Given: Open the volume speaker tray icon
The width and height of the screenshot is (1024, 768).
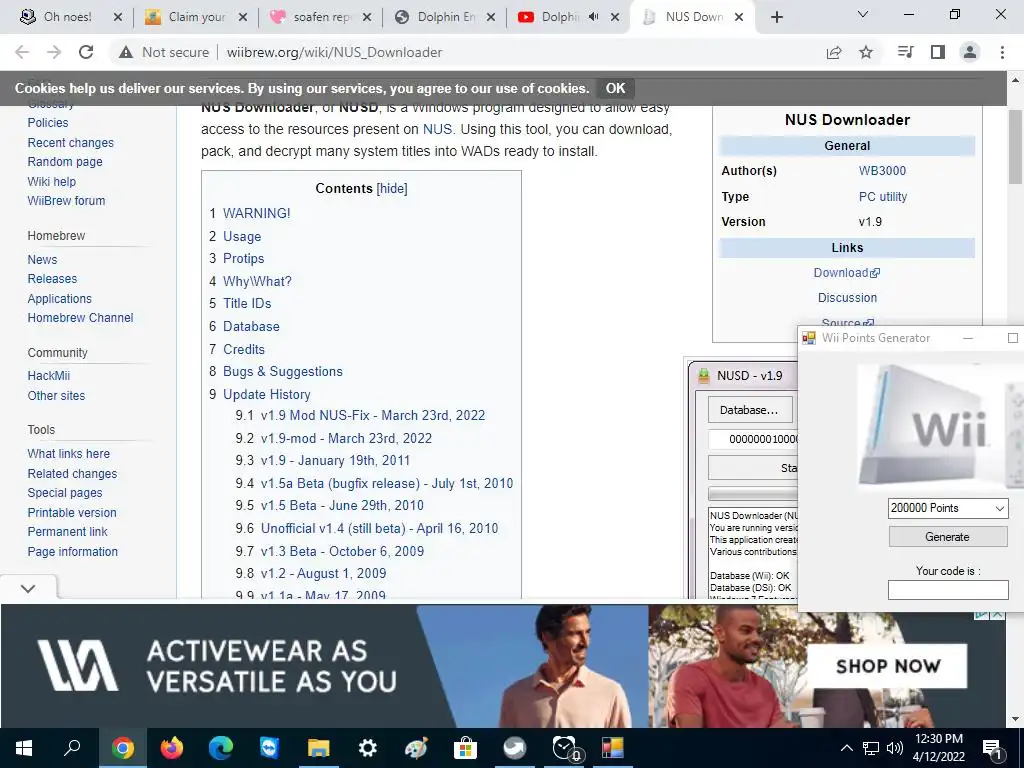Looking at the screenshot, I should pos(895,748).
